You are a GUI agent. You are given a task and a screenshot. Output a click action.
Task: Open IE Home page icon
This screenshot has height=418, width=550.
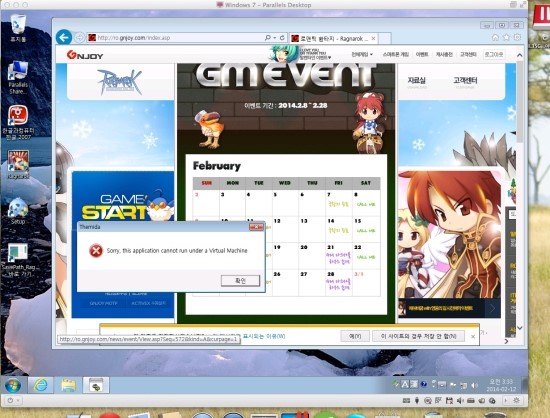[495, 38]
